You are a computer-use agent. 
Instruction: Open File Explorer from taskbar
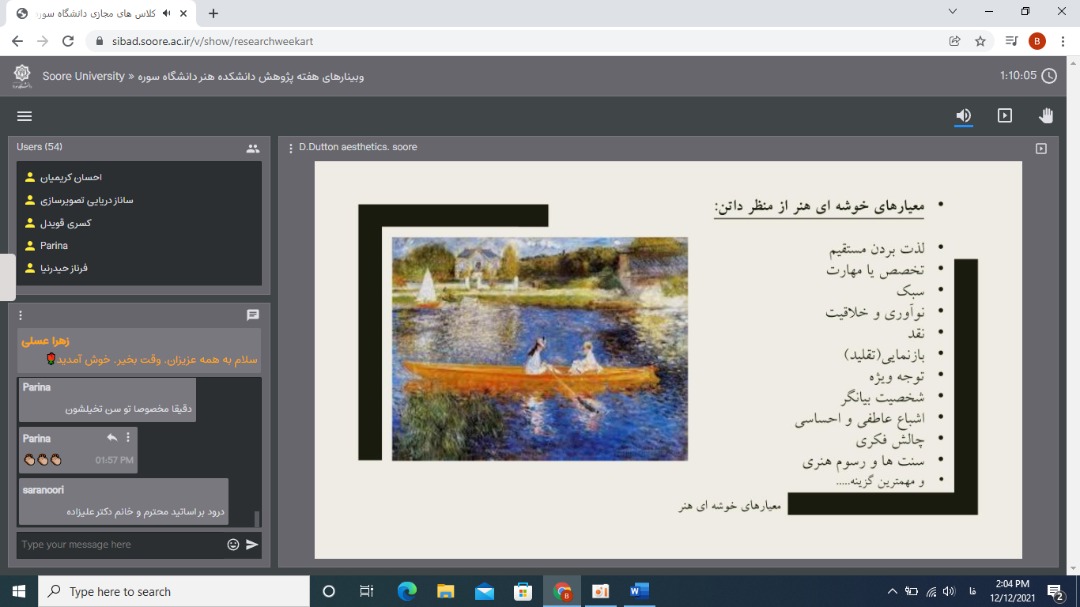[x=446, y=591]
